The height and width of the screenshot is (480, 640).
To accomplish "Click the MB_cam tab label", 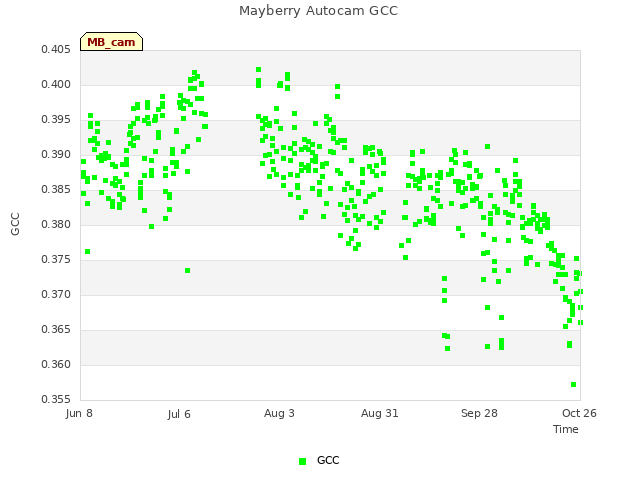I will 111,42.
